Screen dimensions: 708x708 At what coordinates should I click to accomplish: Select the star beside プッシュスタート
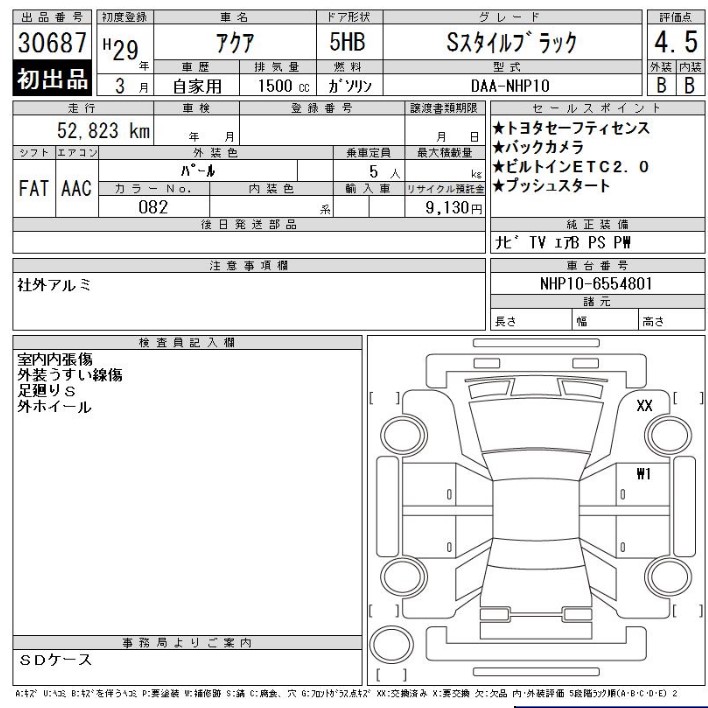[x=499, y=186]
